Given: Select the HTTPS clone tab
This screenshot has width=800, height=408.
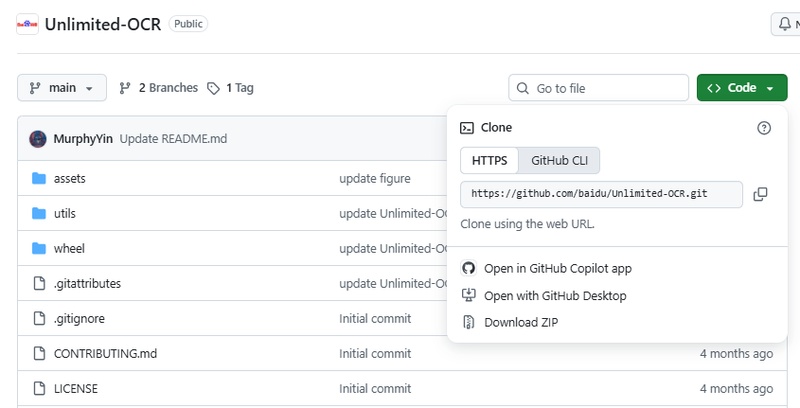Looking at the screenshot, I should tap(489, 161).
